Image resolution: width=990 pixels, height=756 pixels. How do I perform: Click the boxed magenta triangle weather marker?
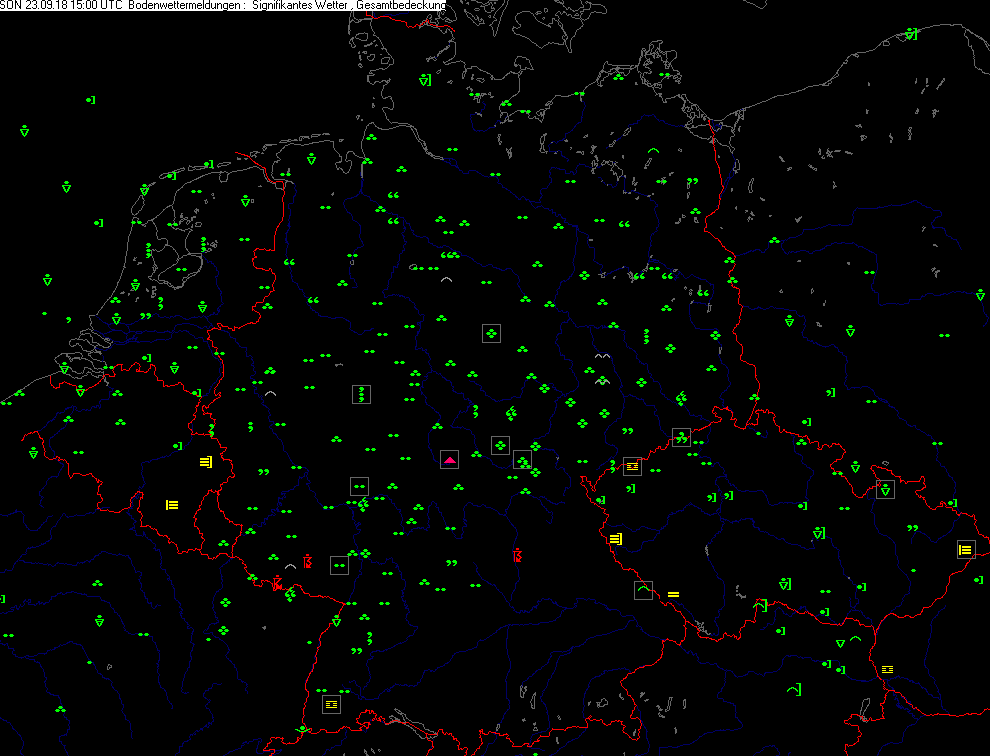(450, 460)
